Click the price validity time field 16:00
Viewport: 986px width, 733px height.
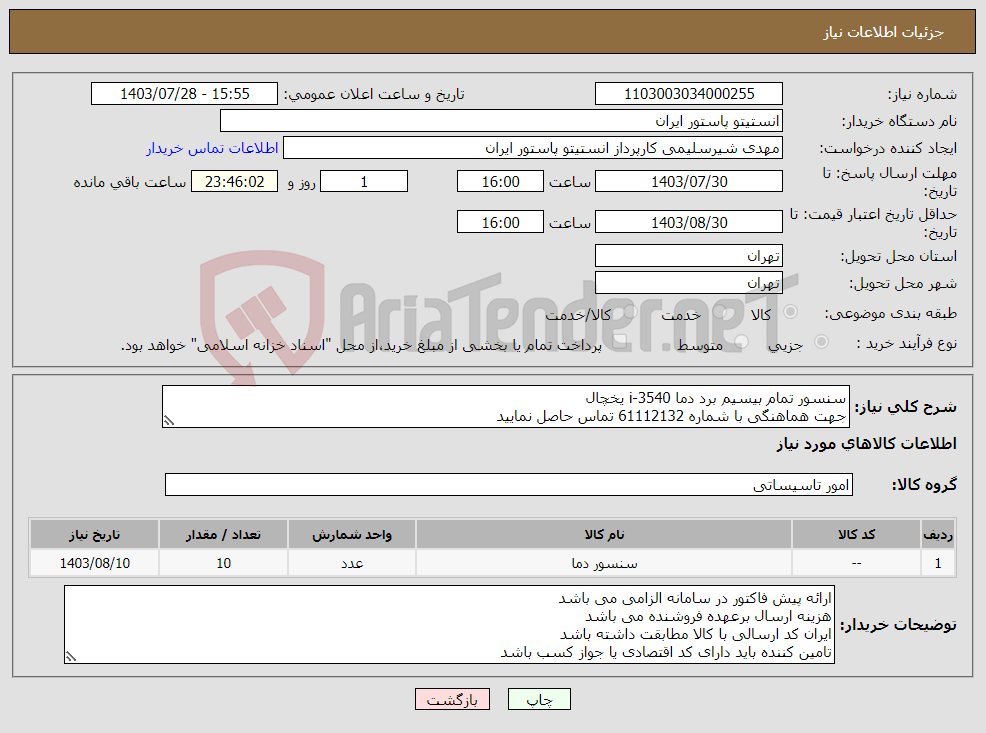(500, 223)
